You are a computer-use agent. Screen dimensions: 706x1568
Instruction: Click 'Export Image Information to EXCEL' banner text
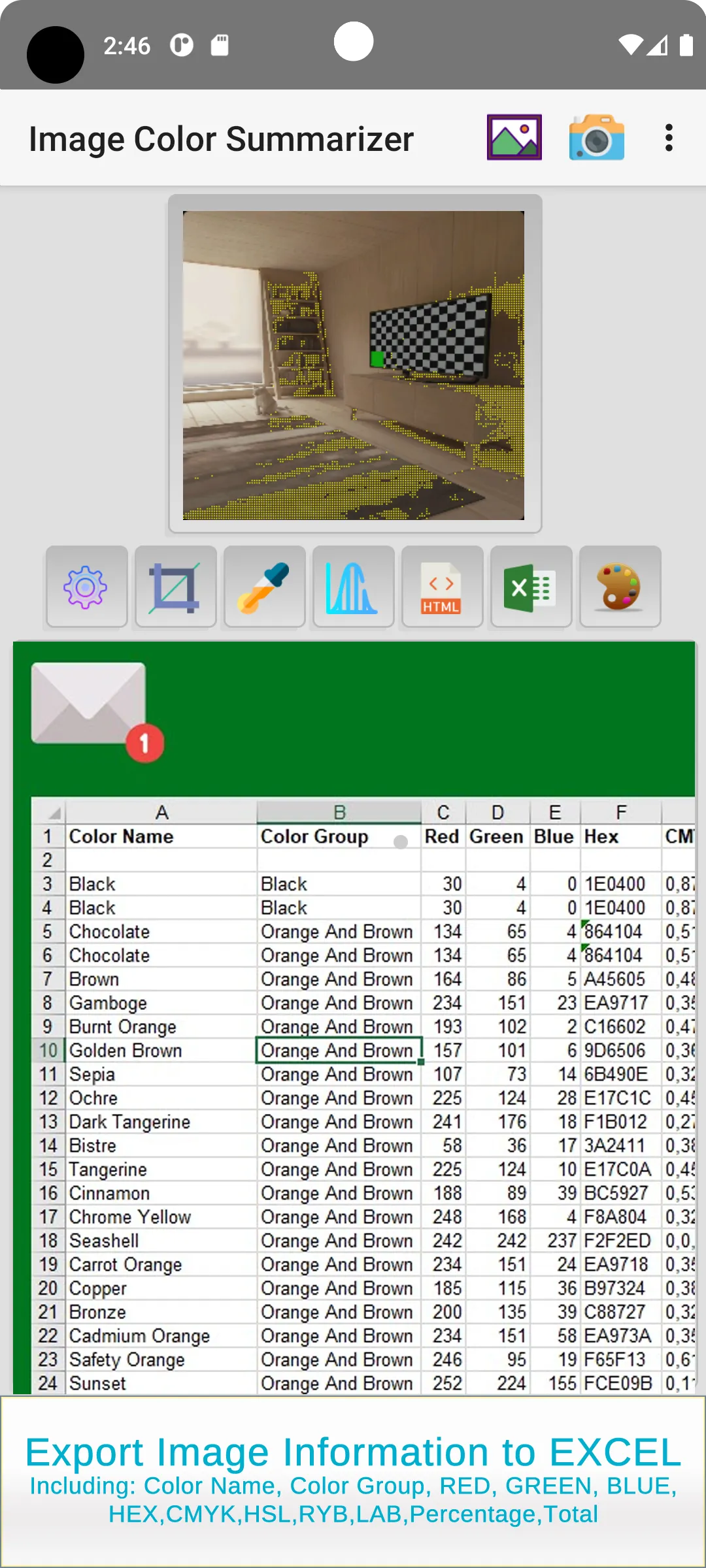click(353, 1452)
